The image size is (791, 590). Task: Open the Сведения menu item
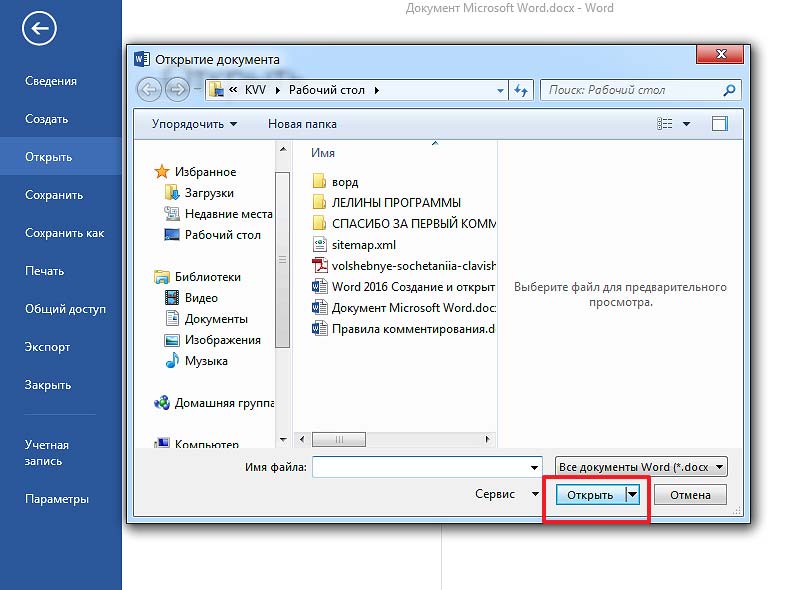click(51, 81)
